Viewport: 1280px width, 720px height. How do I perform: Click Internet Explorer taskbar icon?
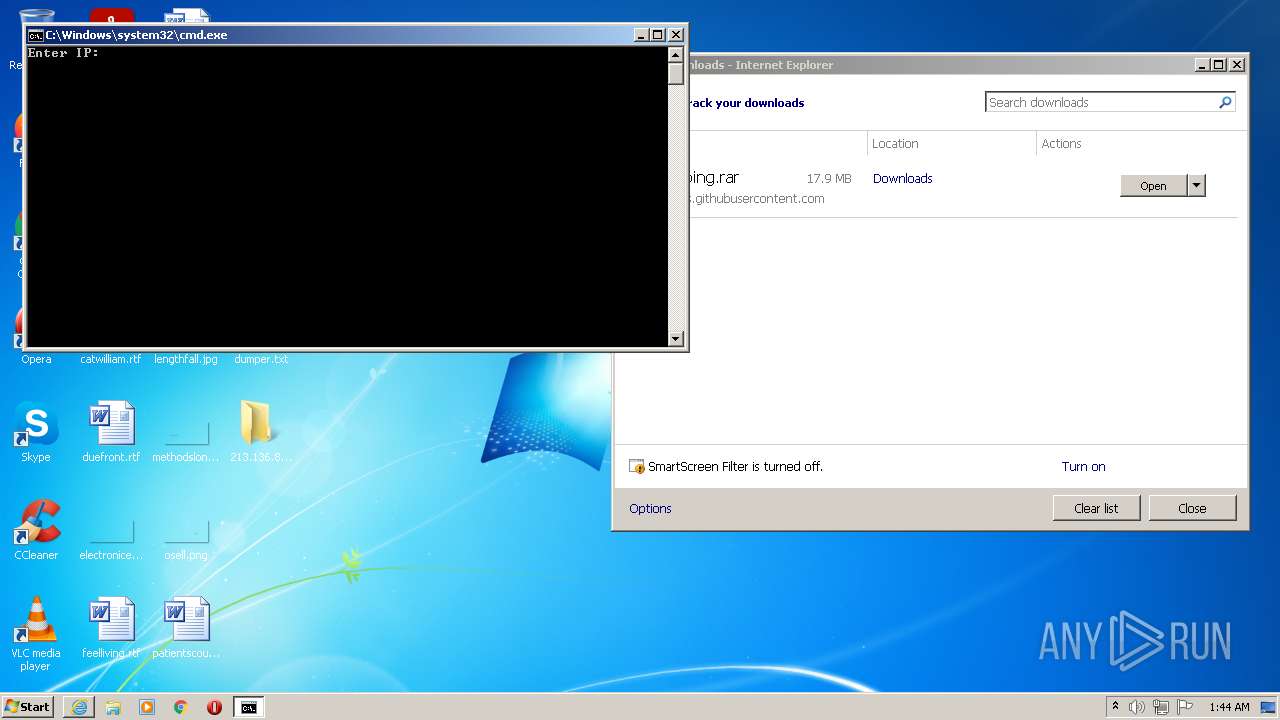coord(79,707)
